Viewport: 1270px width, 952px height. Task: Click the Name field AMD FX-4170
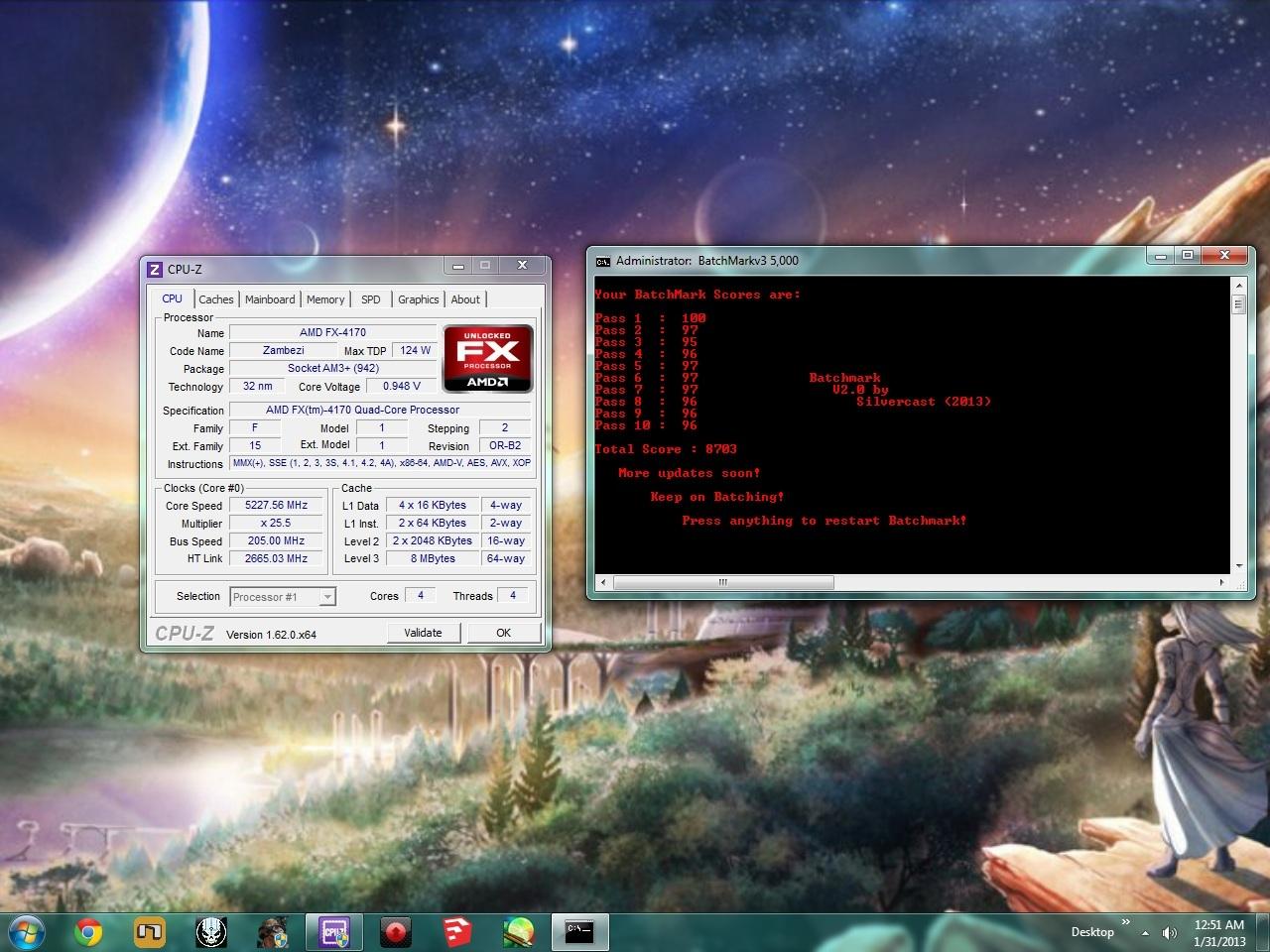coord(332,332)
